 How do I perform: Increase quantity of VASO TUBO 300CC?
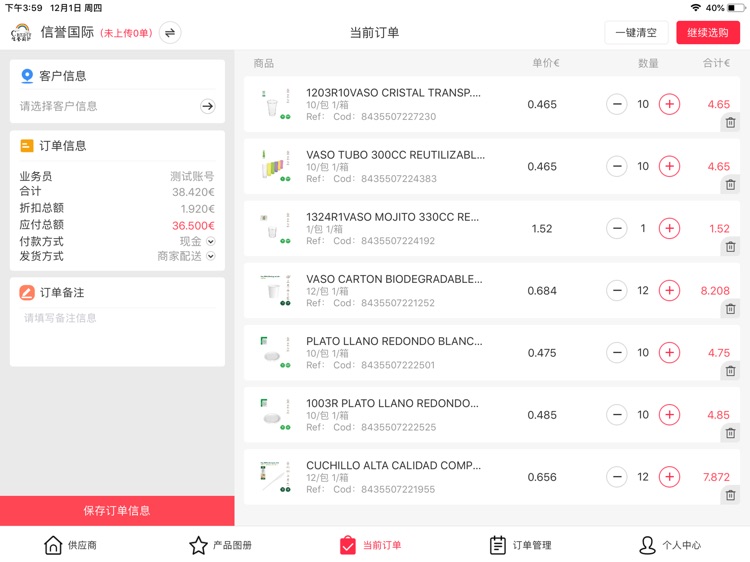tap(670, 166)
